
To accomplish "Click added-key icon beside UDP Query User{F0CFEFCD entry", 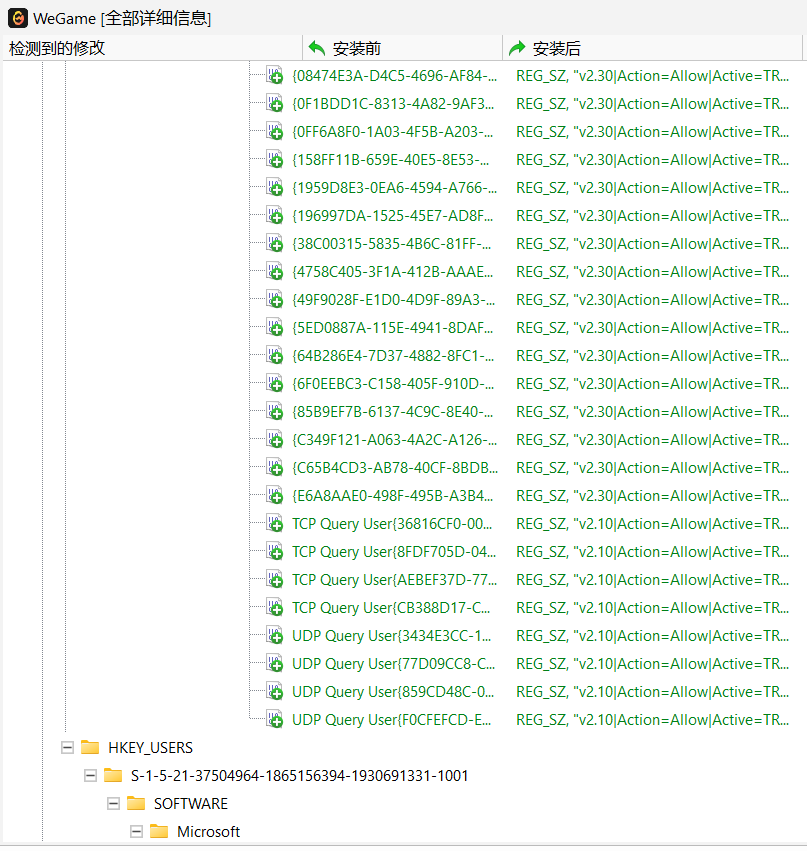I will [x=274, y=719].
